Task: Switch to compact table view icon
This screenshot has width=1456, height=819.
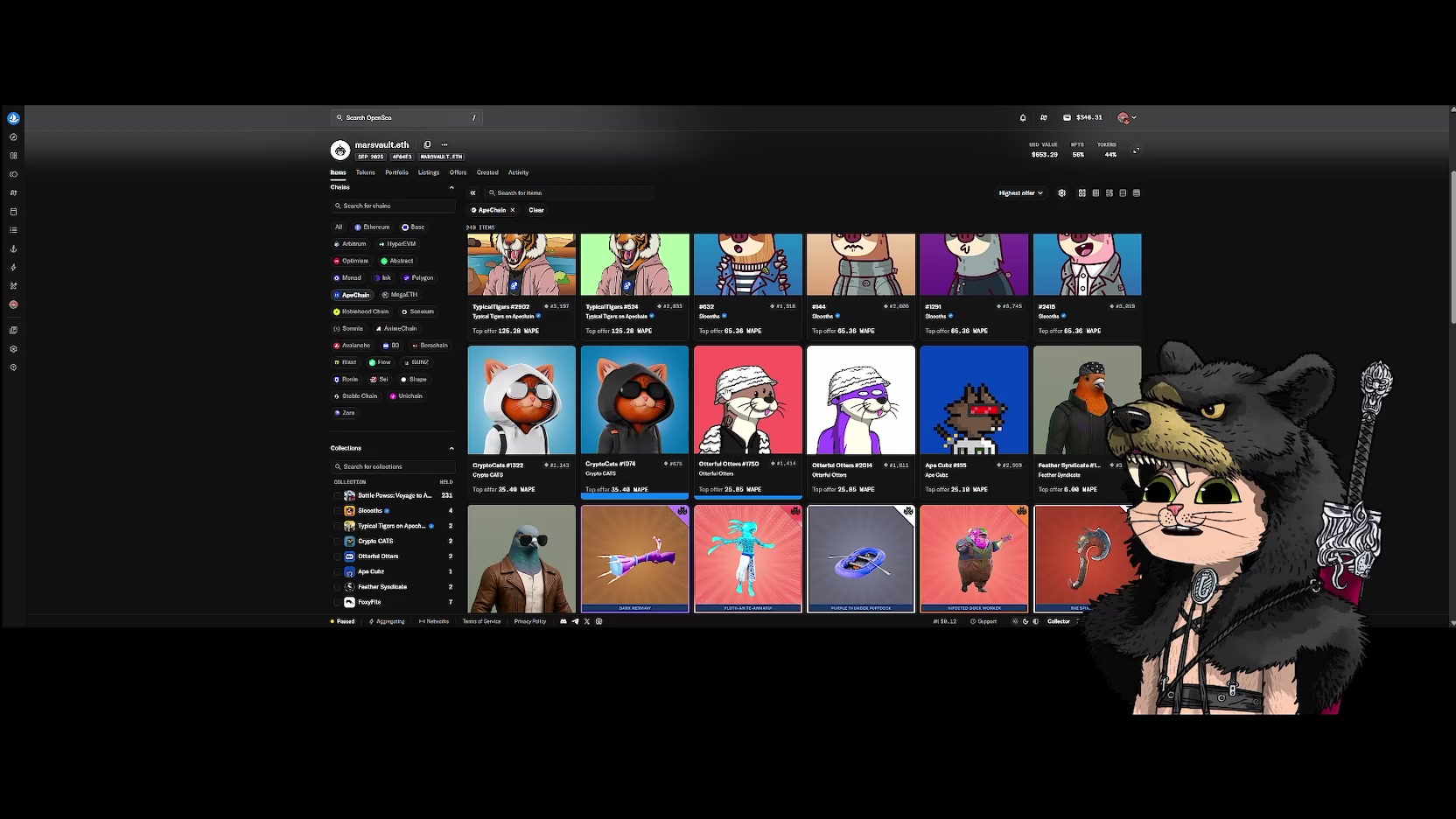Action: point(1137,193)
